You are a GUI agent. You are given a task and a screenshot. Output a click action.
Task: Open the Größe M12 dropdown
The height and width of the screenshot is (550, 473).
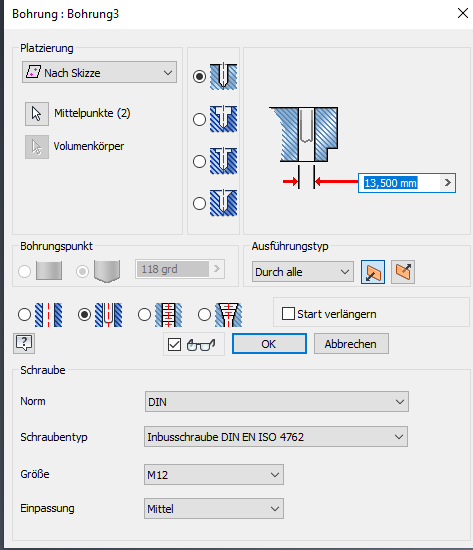[214, 475]
